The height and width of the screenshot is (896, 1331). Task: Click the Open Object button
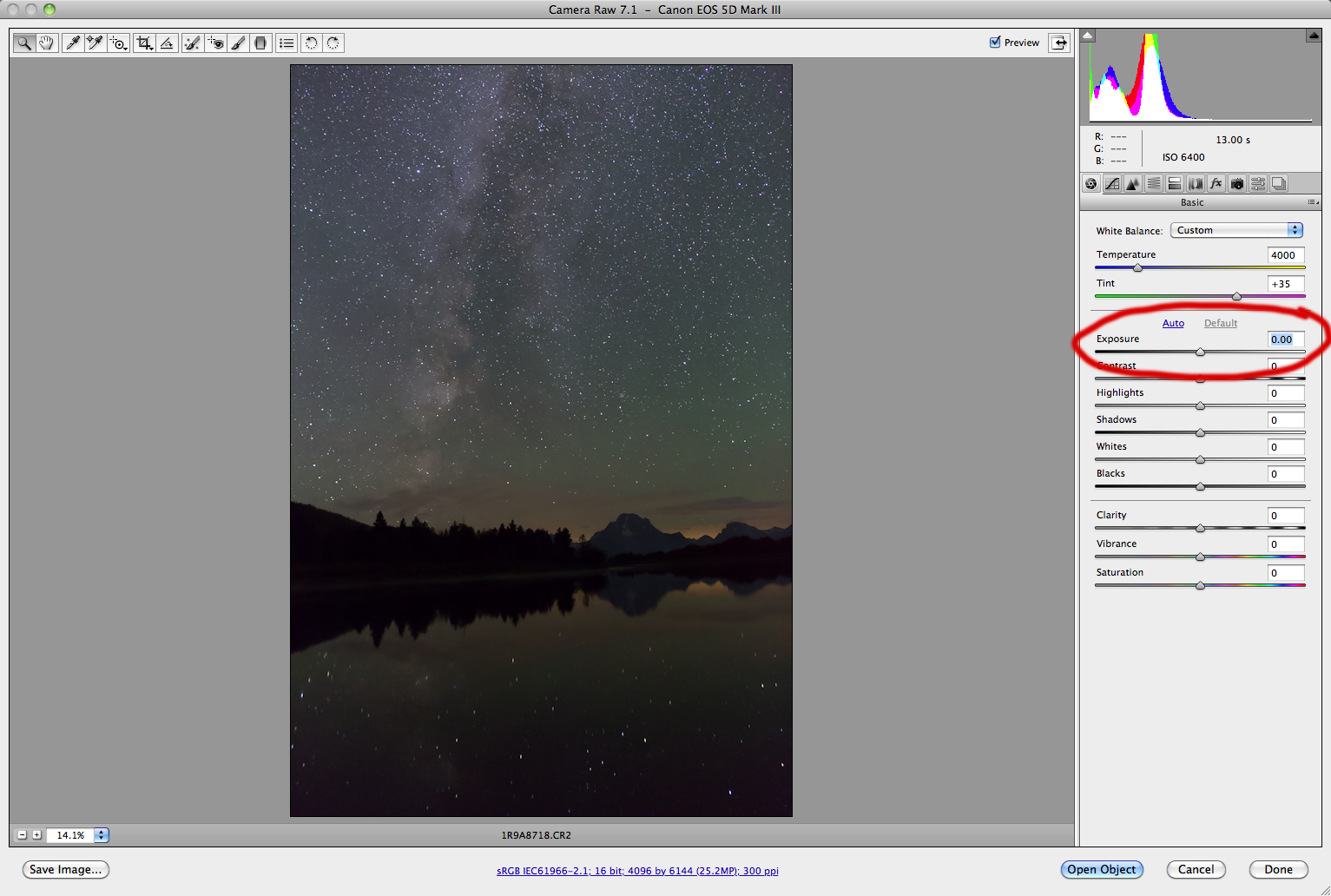[x=1102, y=869]
